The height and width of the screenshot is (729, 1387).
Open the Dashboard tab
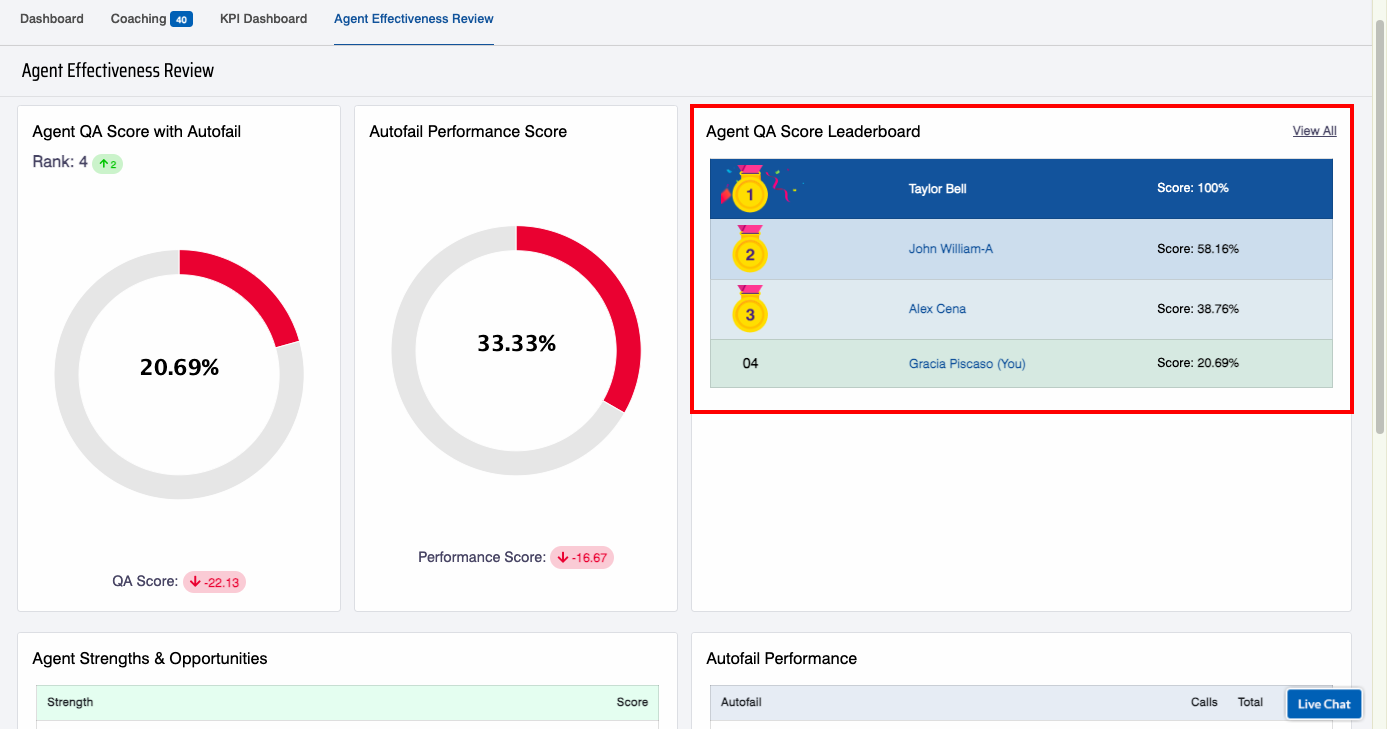coord(52,19)
